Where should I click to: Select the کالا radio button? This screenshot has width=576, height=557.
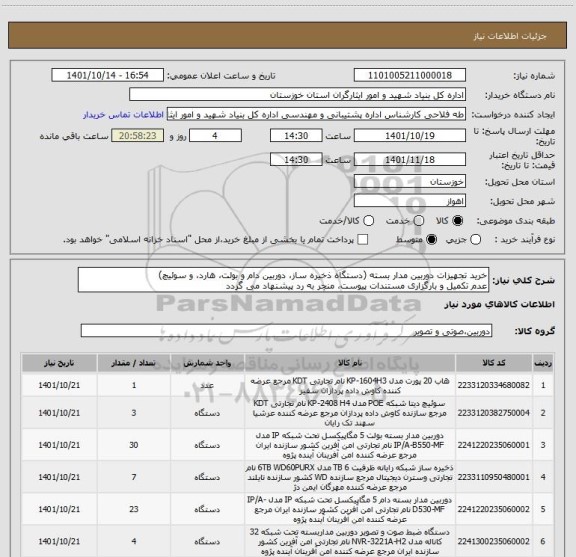[458, 221]
